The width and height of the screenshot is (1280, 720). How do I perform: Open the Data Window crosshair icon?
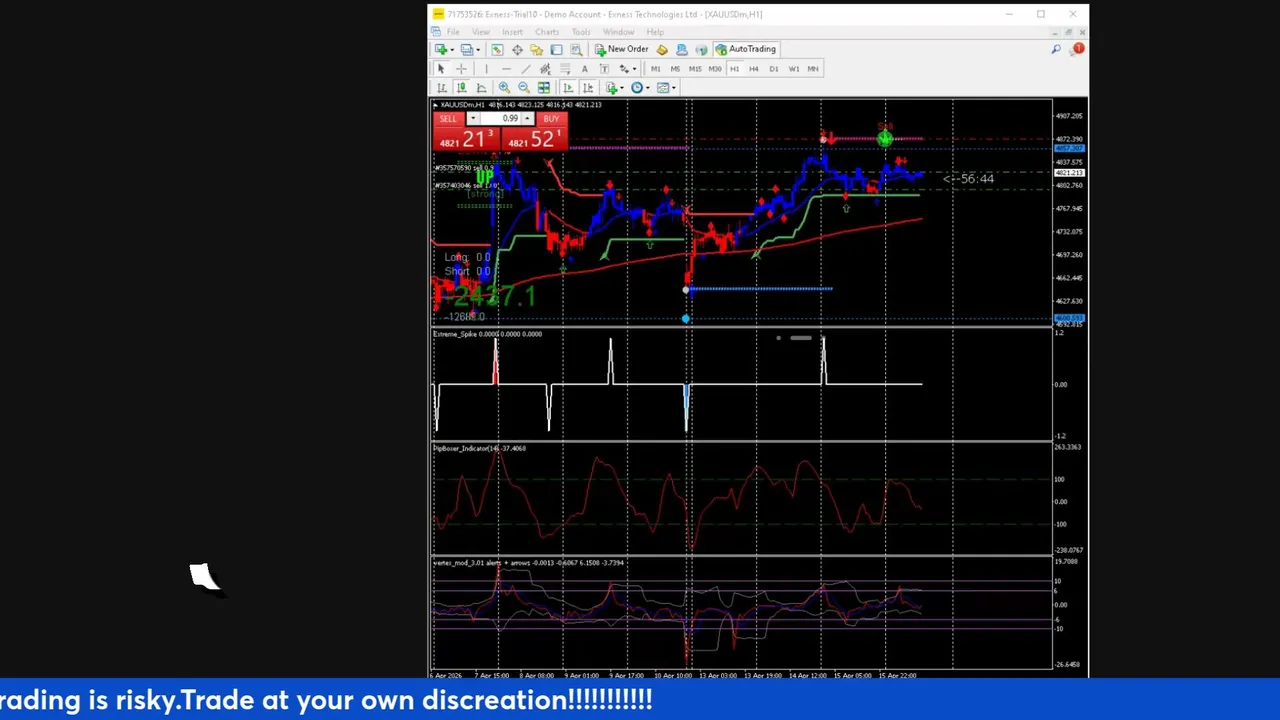click(517, 49)
